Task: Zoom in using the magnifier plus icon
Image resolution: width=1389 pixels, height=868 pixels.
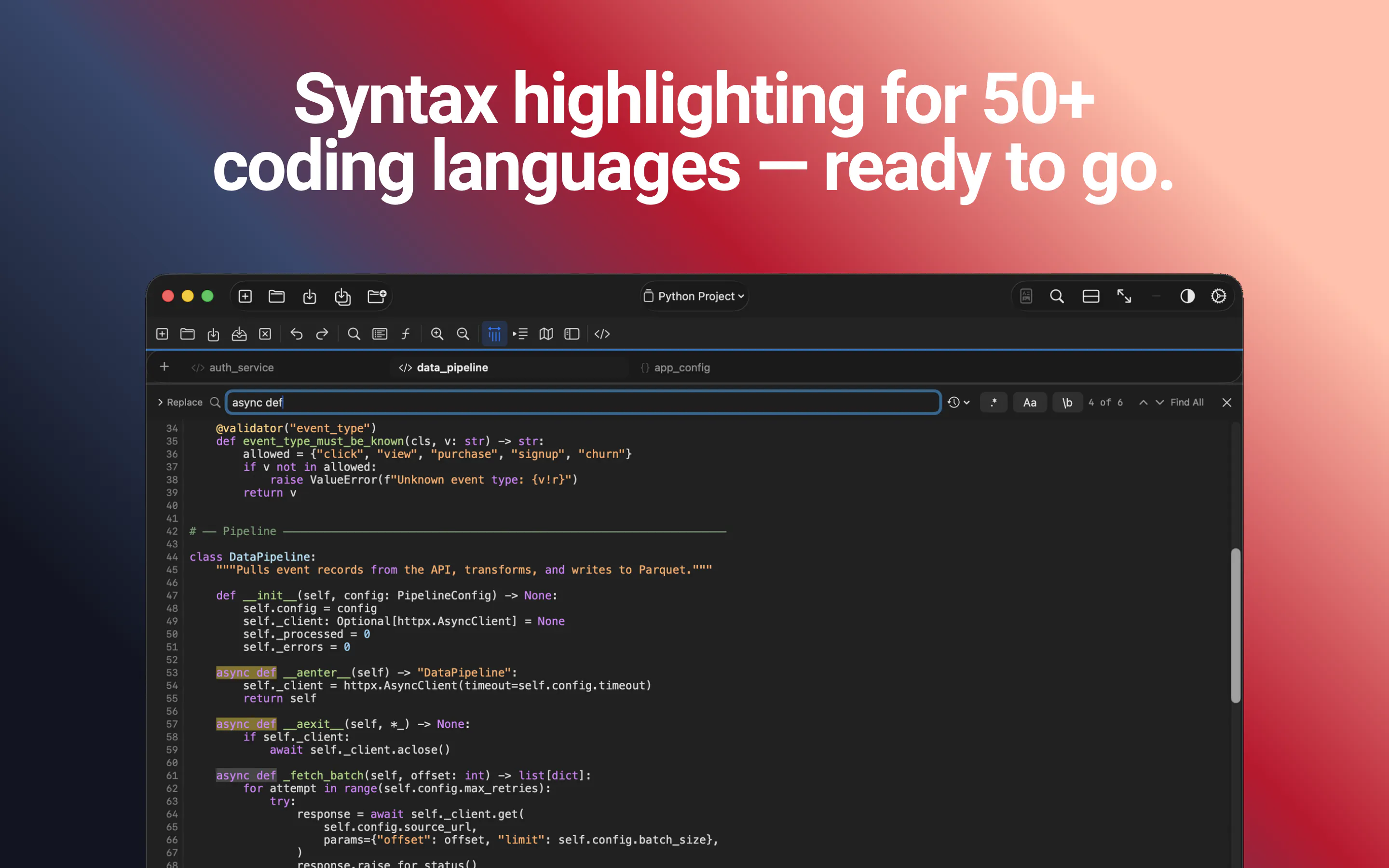Action: [x=437, y=334]
